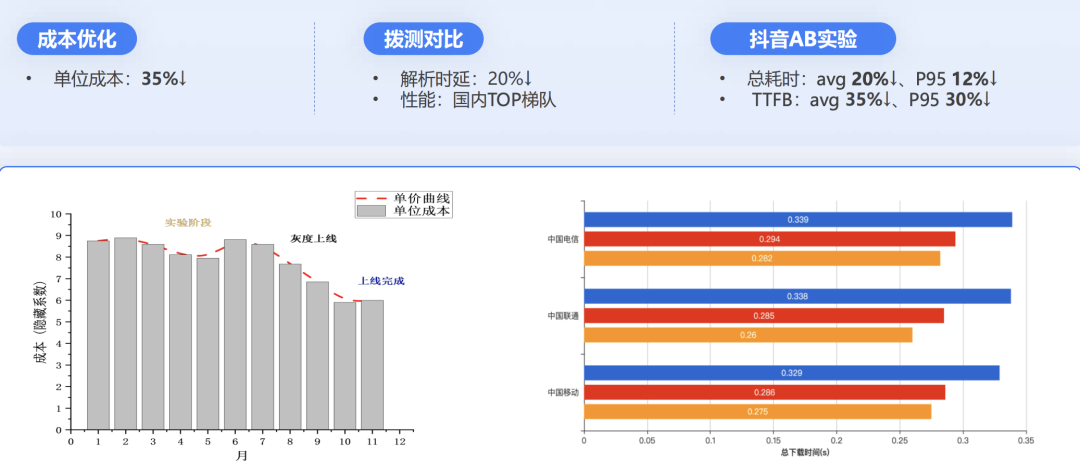This screenshot has width=1080, height=464.
Task: Select the 0.3 tick on download-time axis
Action: (x=964, y=439)
